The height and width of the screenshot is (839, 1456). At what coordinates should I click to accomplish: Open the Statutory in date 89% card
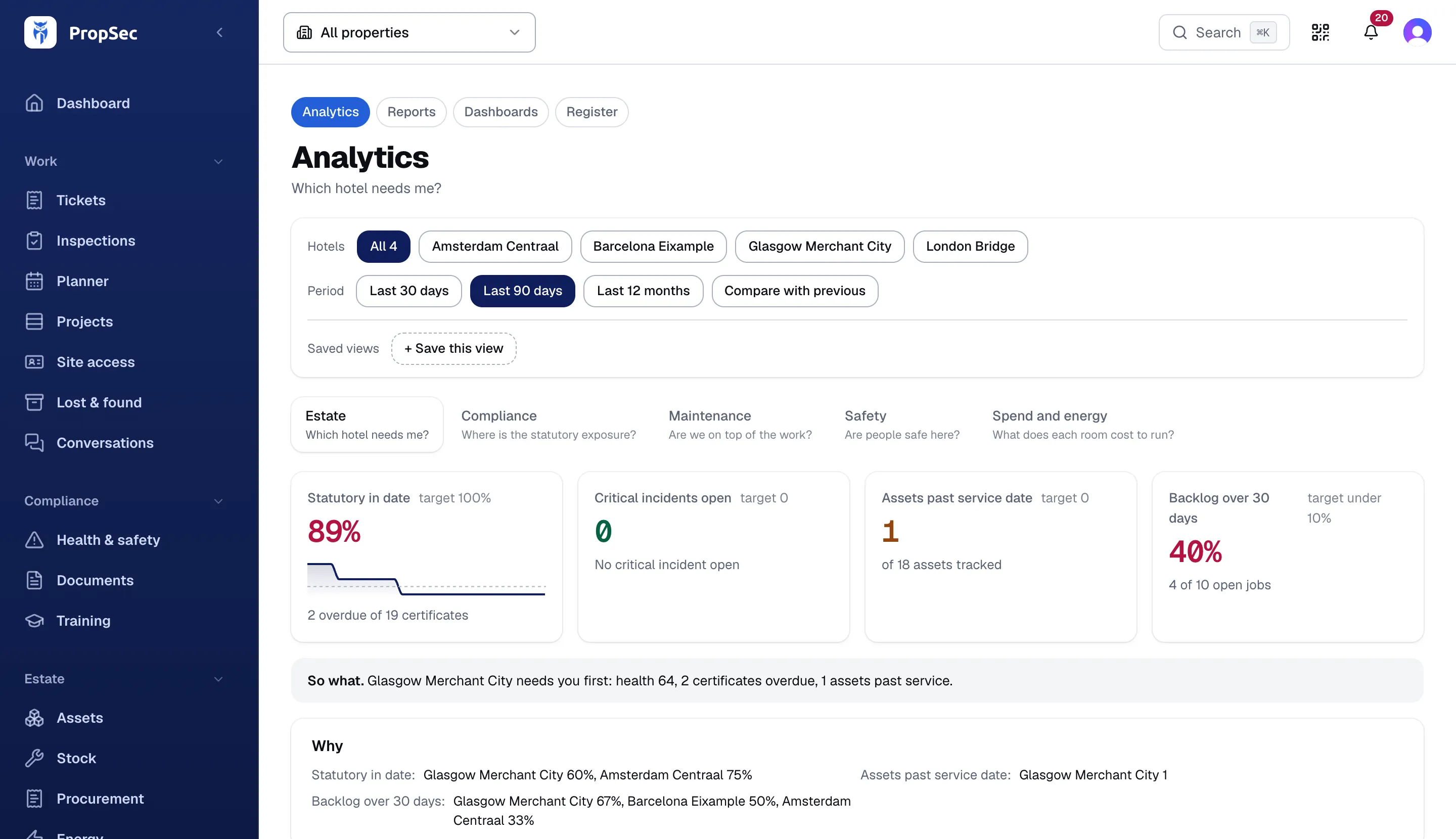427,556
